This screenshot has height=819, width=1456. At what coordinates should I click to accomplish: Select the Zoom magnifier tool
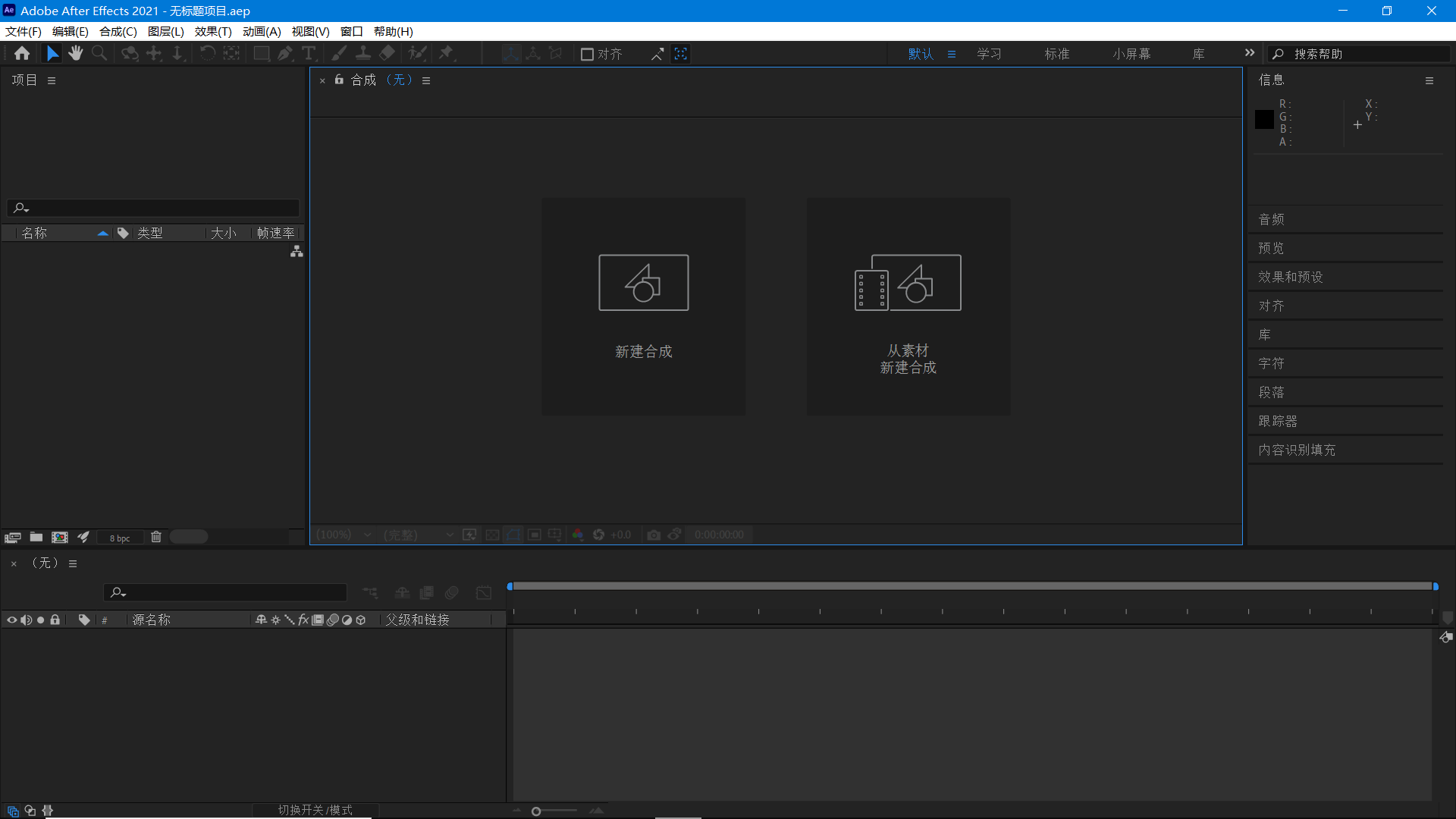(x=99, y=54)
